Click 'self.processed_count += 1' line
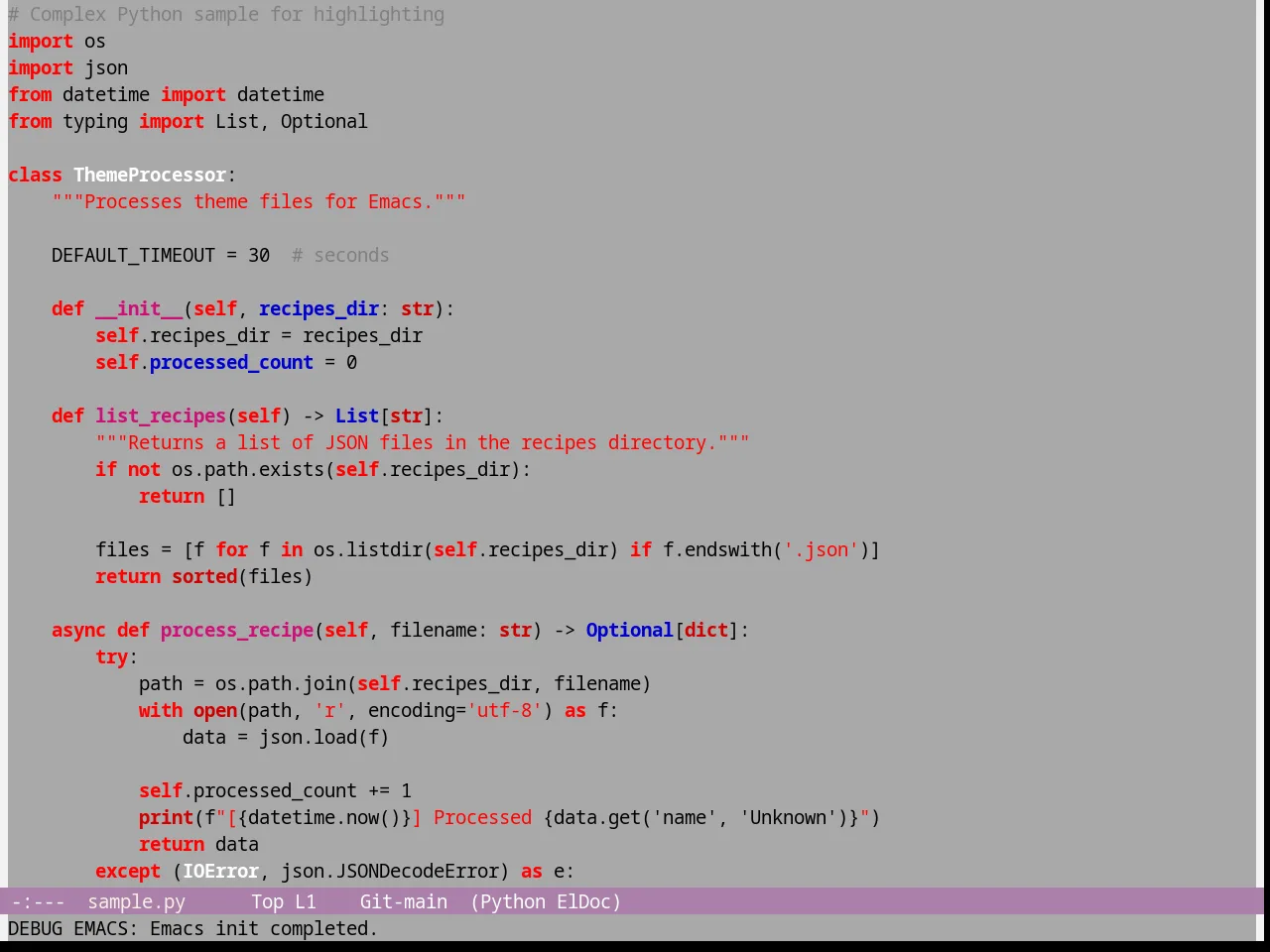1270x952 pixels. pyautogui.click(x=275, y=790)
